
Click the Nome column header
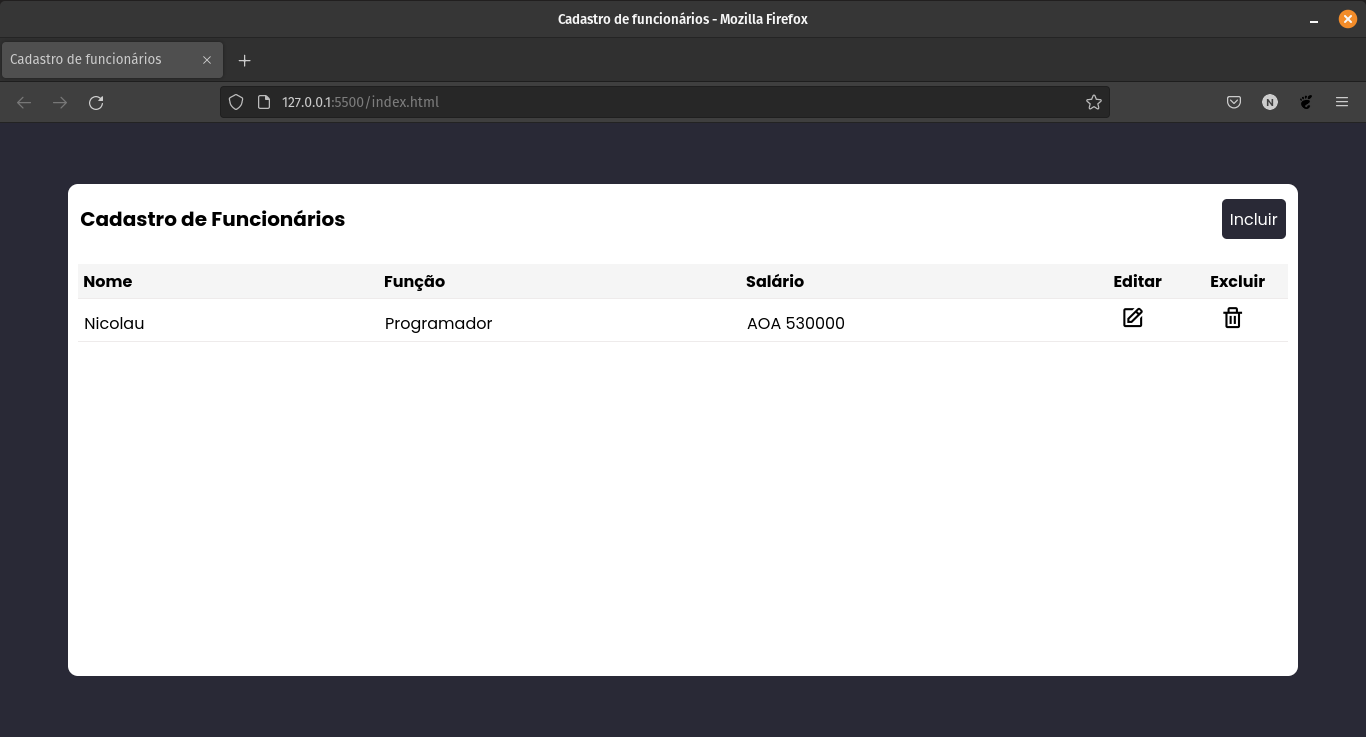pos(107,281)
